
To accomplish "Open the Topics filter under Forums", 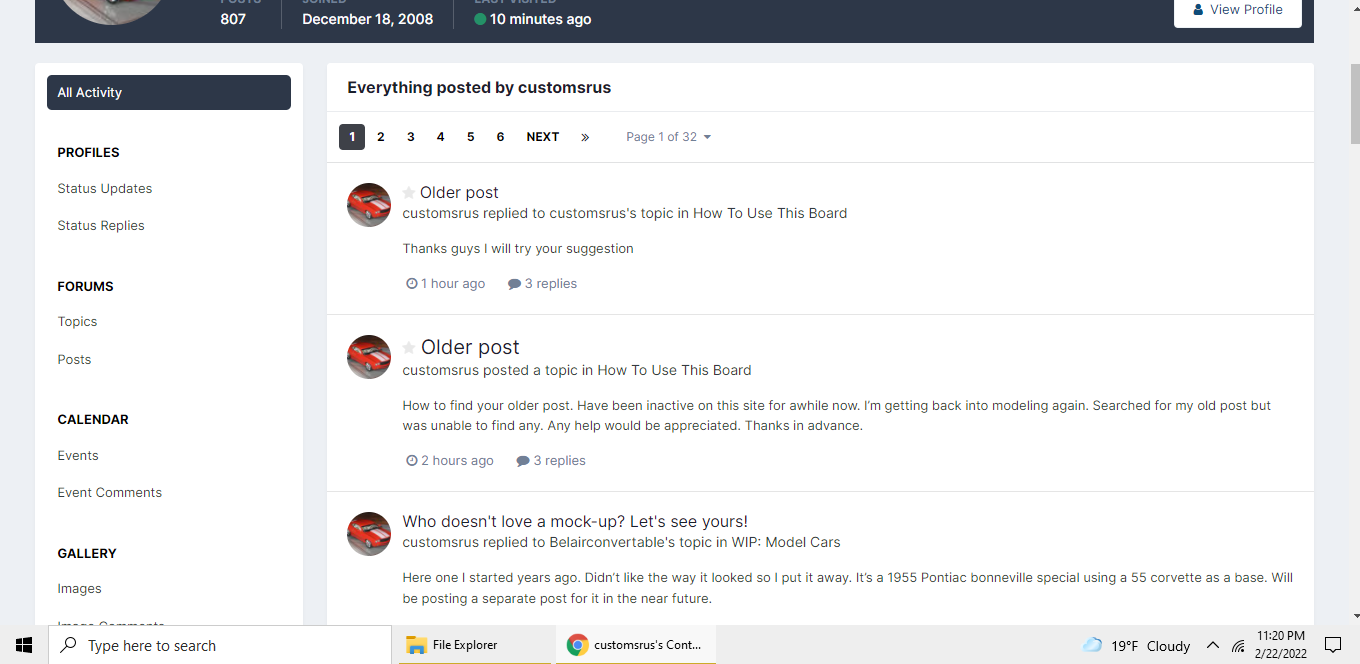I will coord(77,321).
